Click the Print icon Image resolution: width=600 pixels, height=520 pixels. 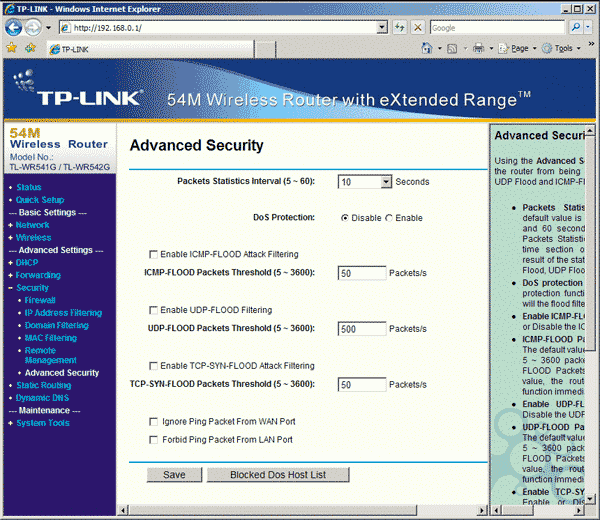click(x=478, y=48)
